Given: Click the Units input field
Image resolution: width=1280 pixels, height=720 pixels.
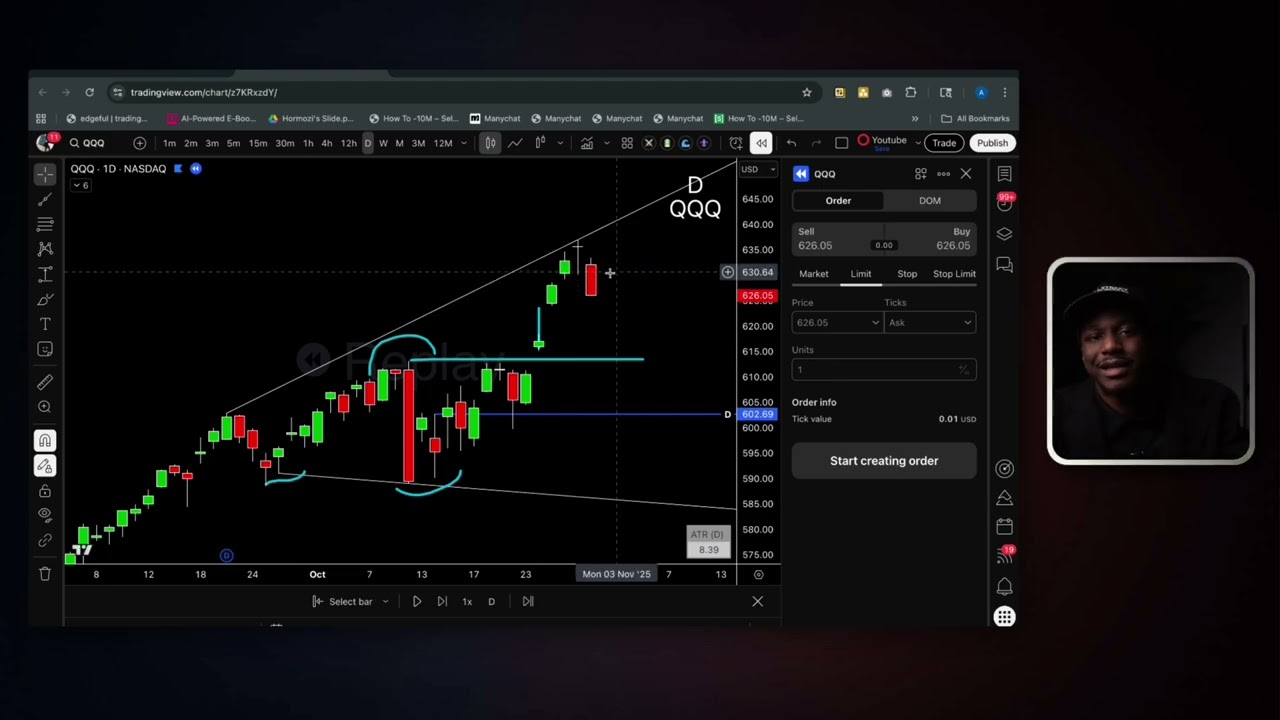Looking at the screenshot, I should (x=884, y=370).
